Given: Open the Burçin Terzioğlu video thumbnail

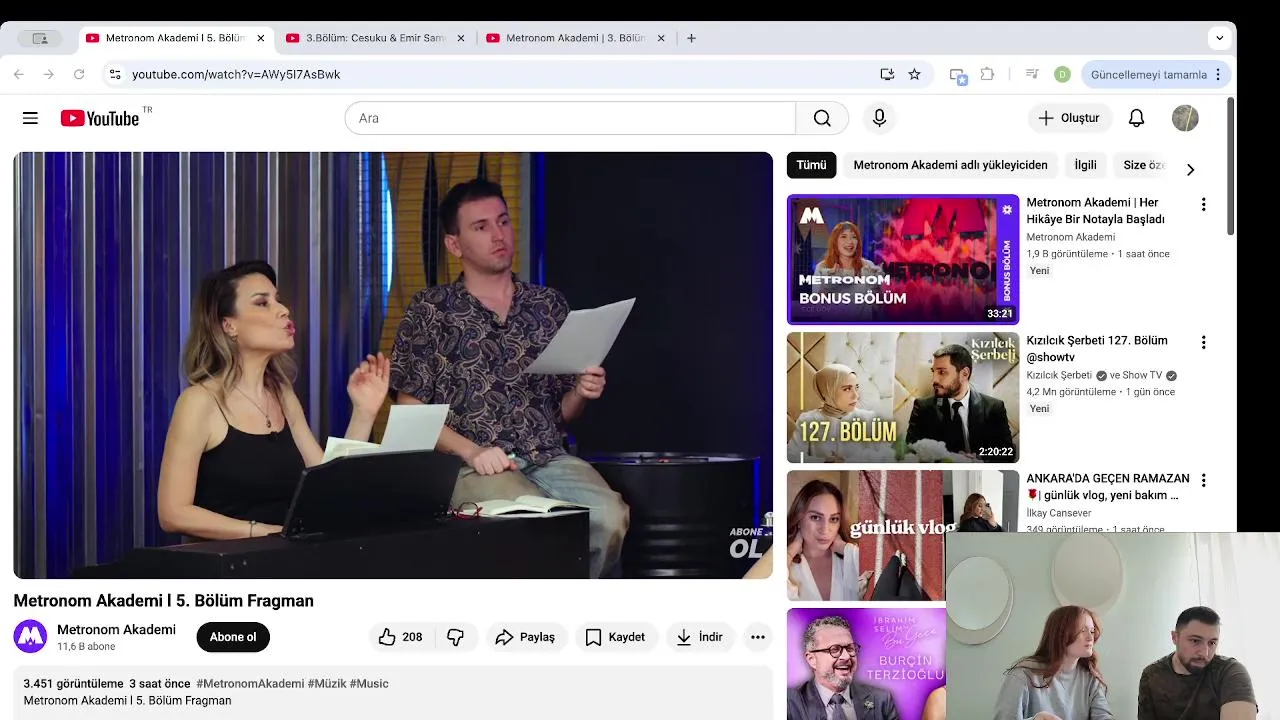Looking at the screenshot, I should [866, 664].
